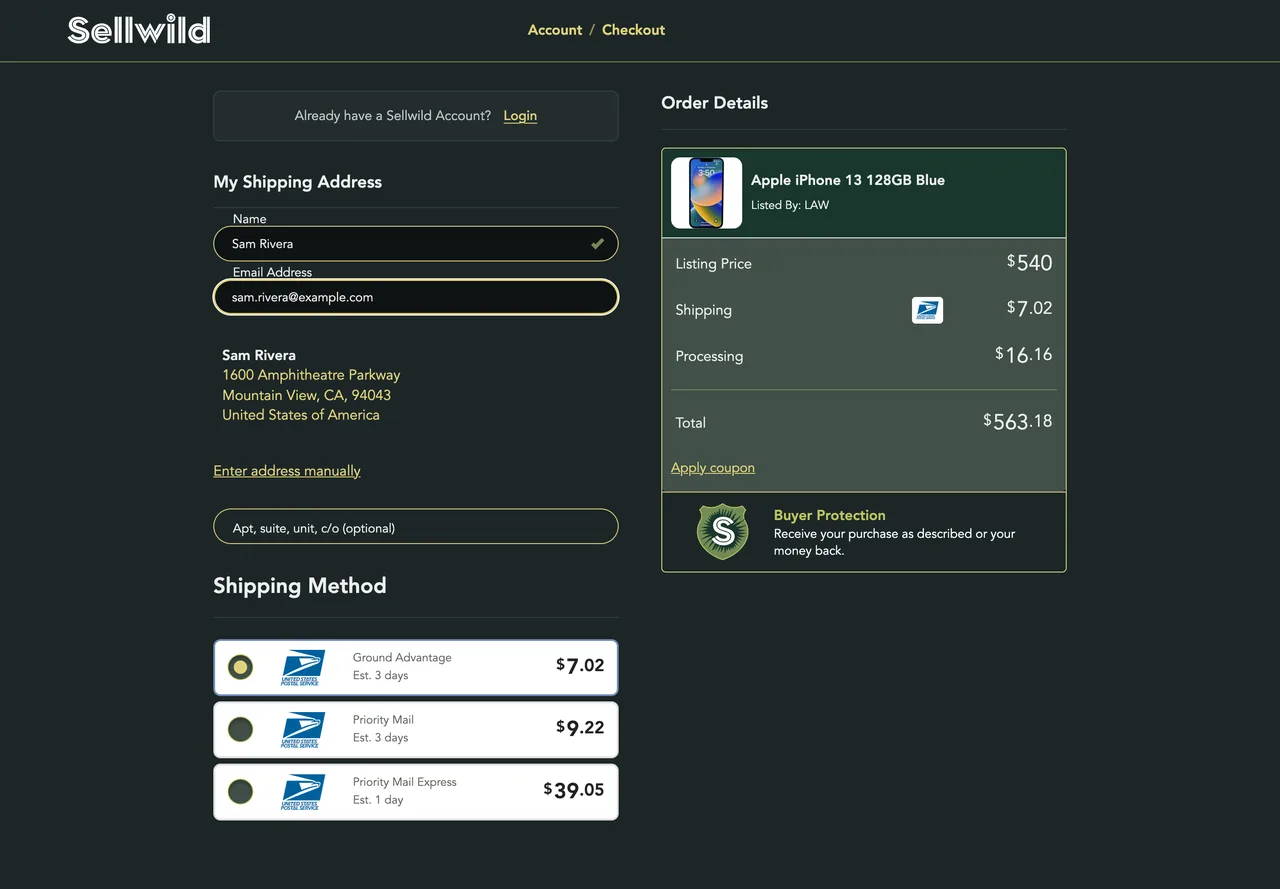Click the Processing fee $16.16 value
The image size is (1280, 889).
[1024, 355]
